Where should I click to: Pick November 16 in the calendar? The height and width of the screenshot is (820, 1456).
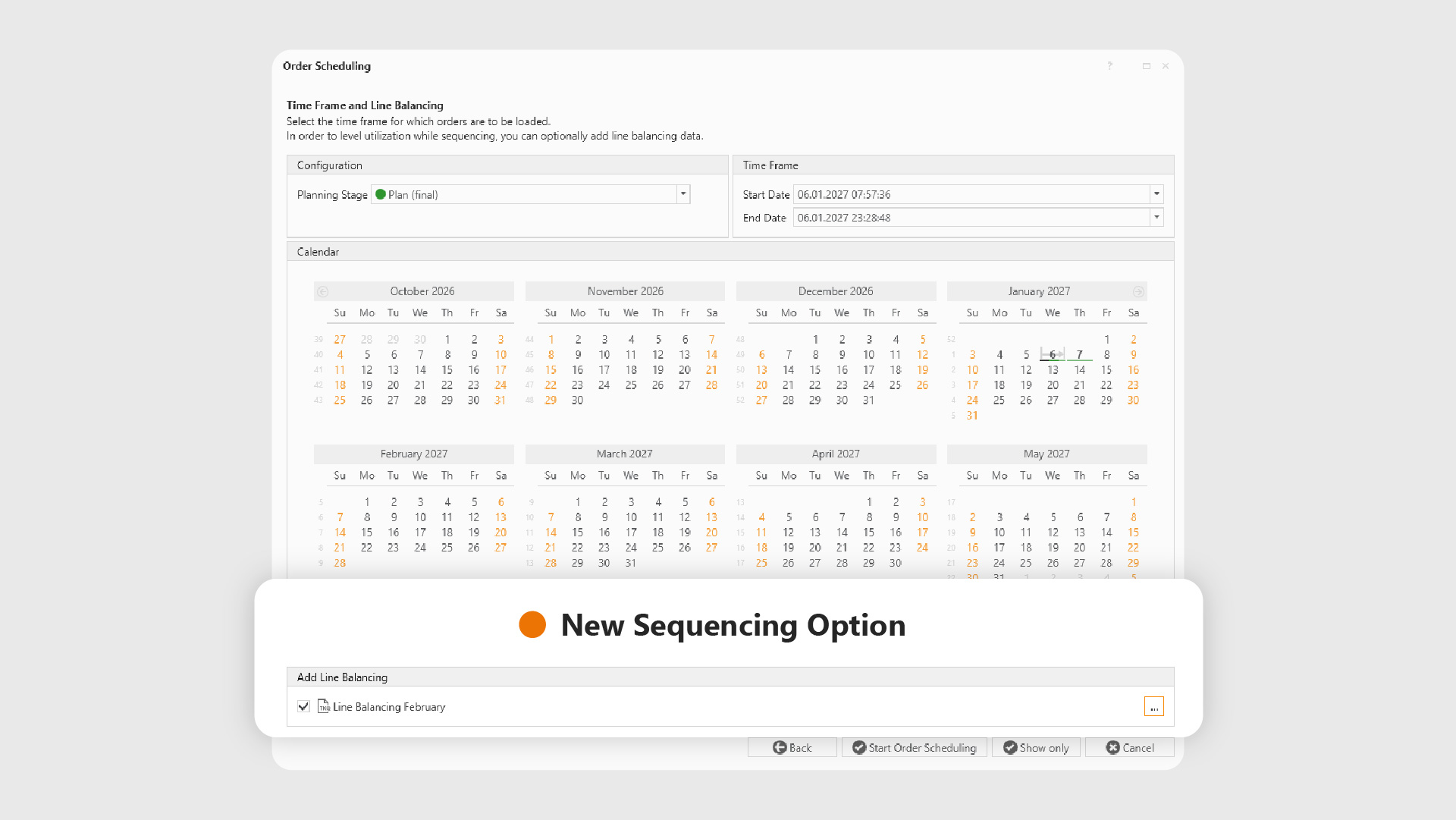577,370
